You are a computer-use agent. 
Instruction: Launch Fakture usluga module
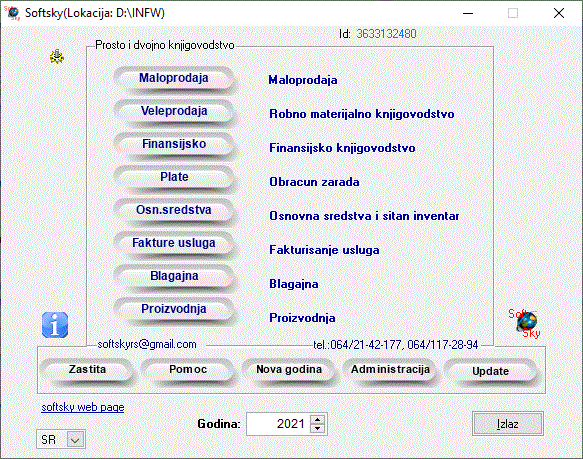point(174,243)
